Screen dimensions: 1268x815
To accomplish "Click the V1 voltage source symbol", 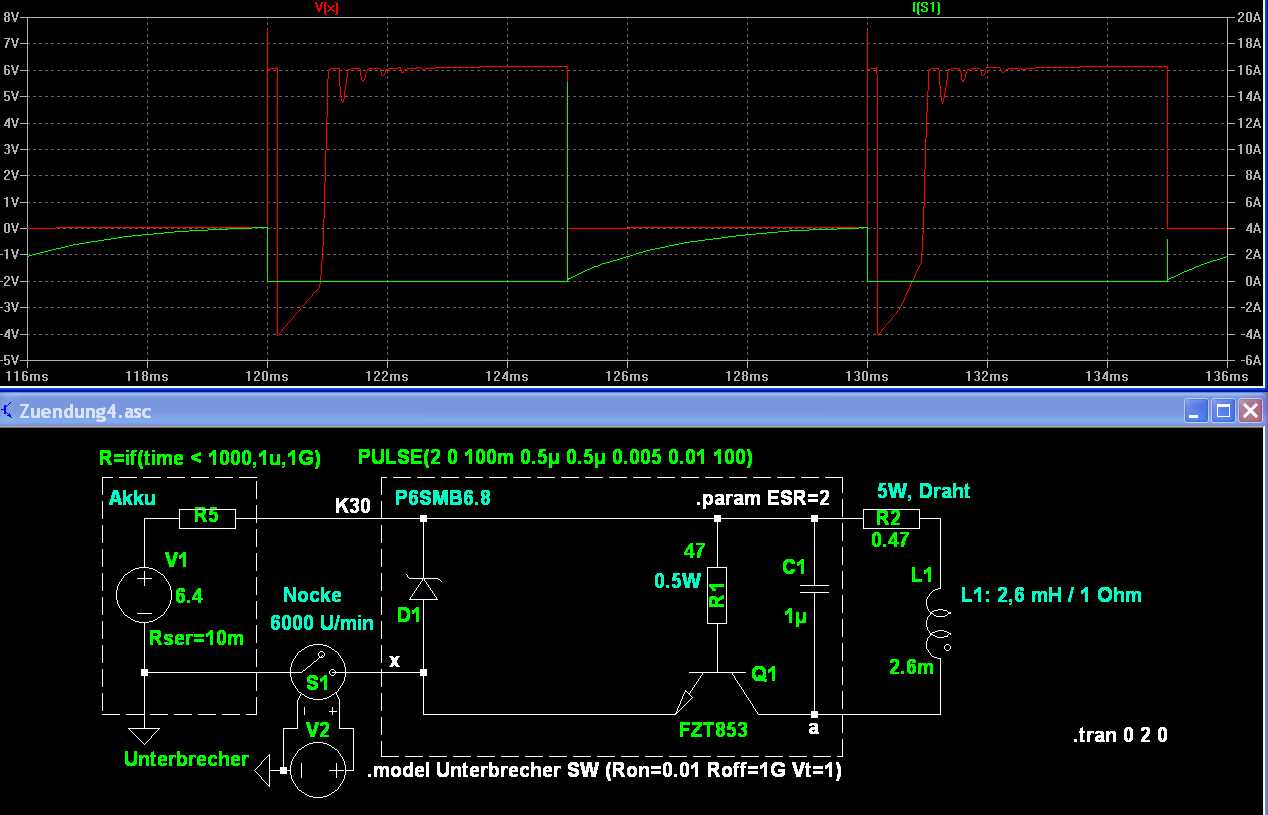I will (144, 596).
